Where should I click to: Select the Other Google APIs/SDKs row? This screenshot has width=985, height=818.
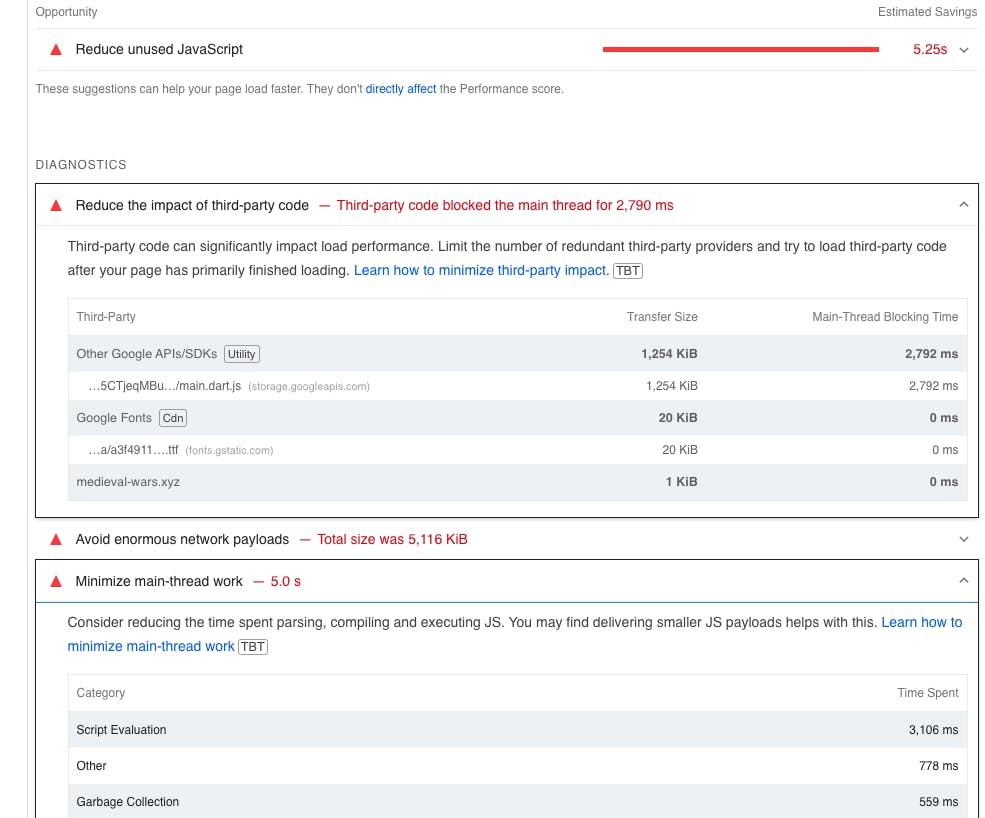[518, 354]
